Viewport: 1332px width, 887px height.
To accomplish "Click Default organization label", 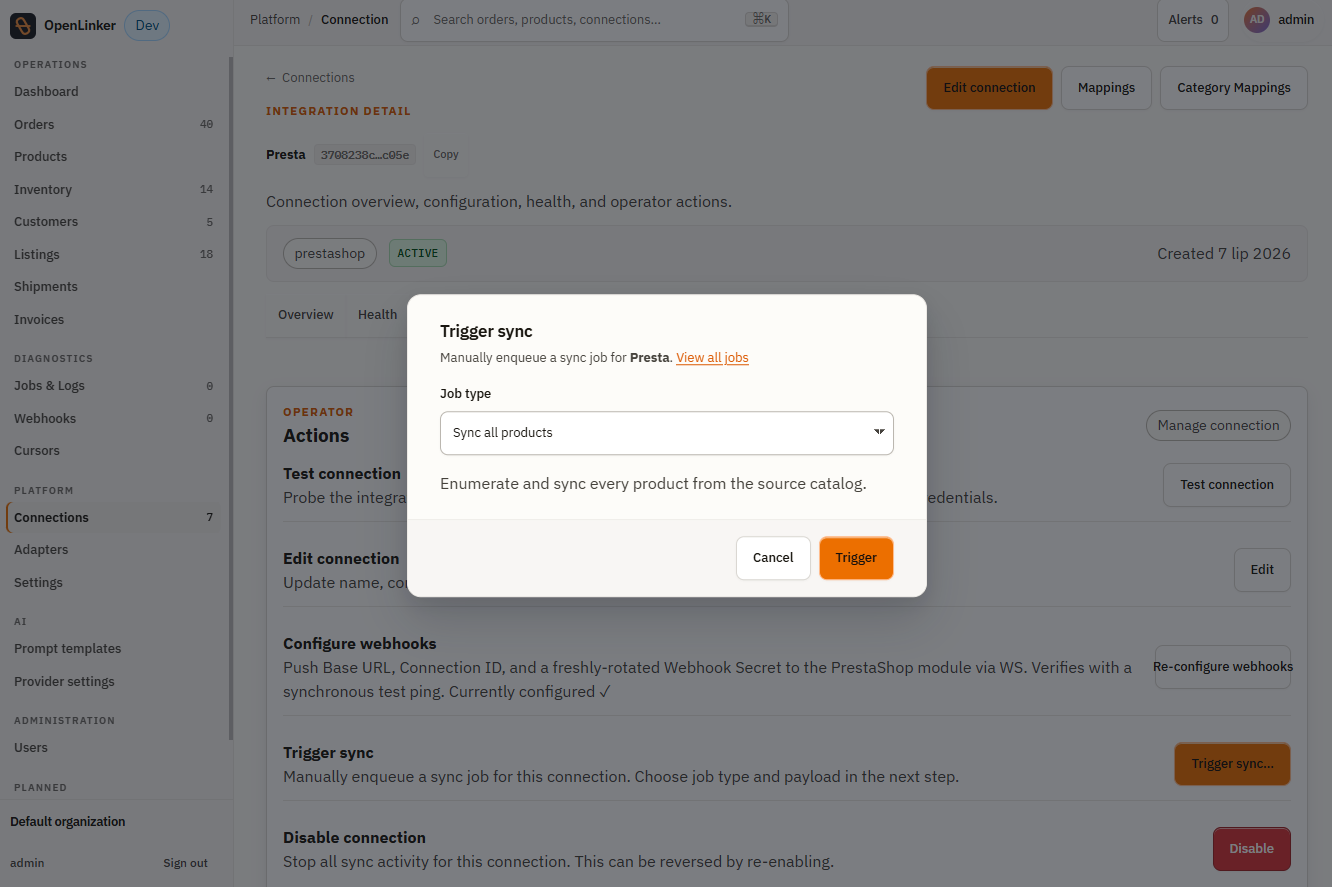I will (x=68, y=822).
